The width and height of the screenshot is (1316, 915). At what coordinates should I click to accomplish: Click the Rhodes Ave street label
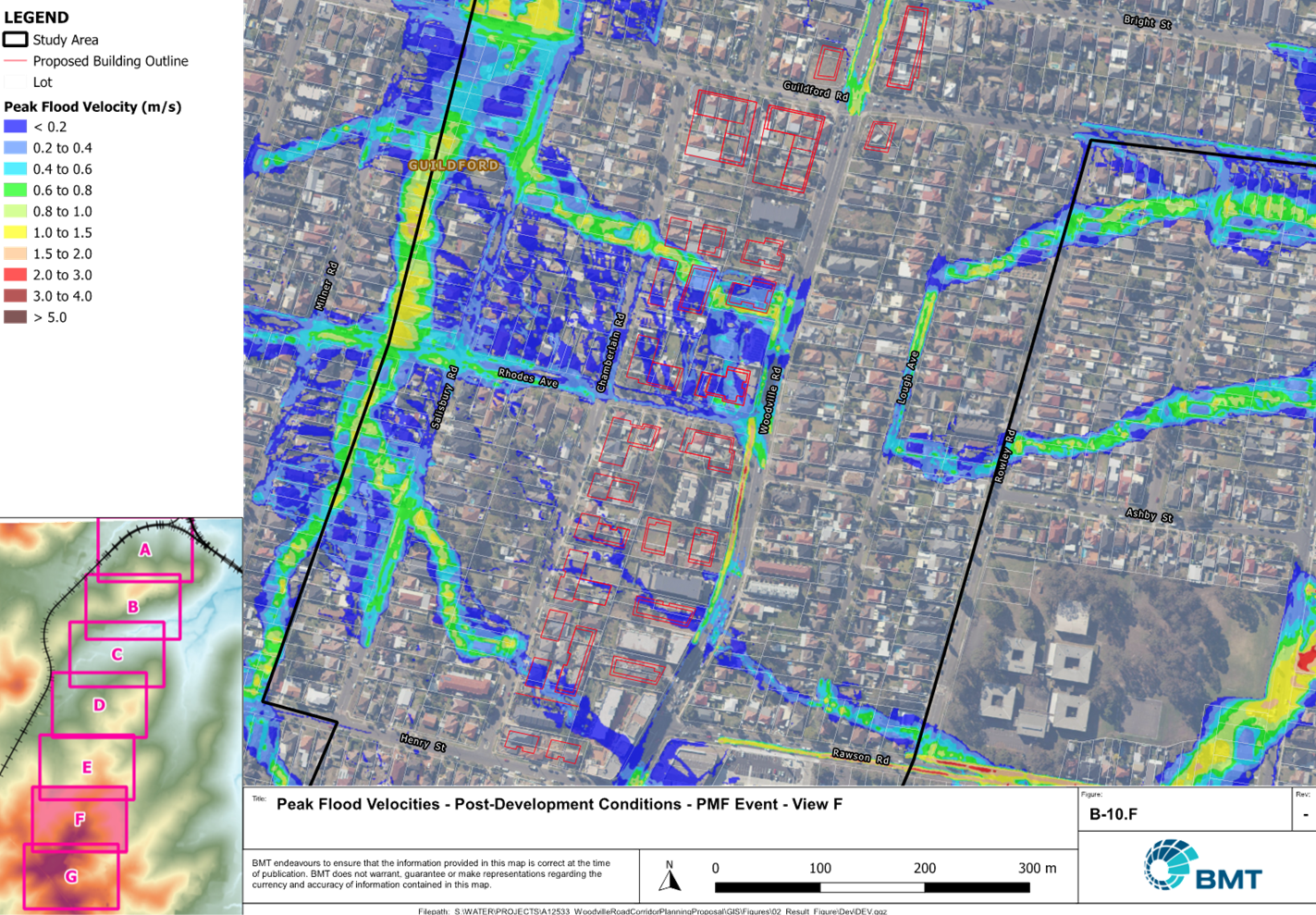tap(528, 377)
